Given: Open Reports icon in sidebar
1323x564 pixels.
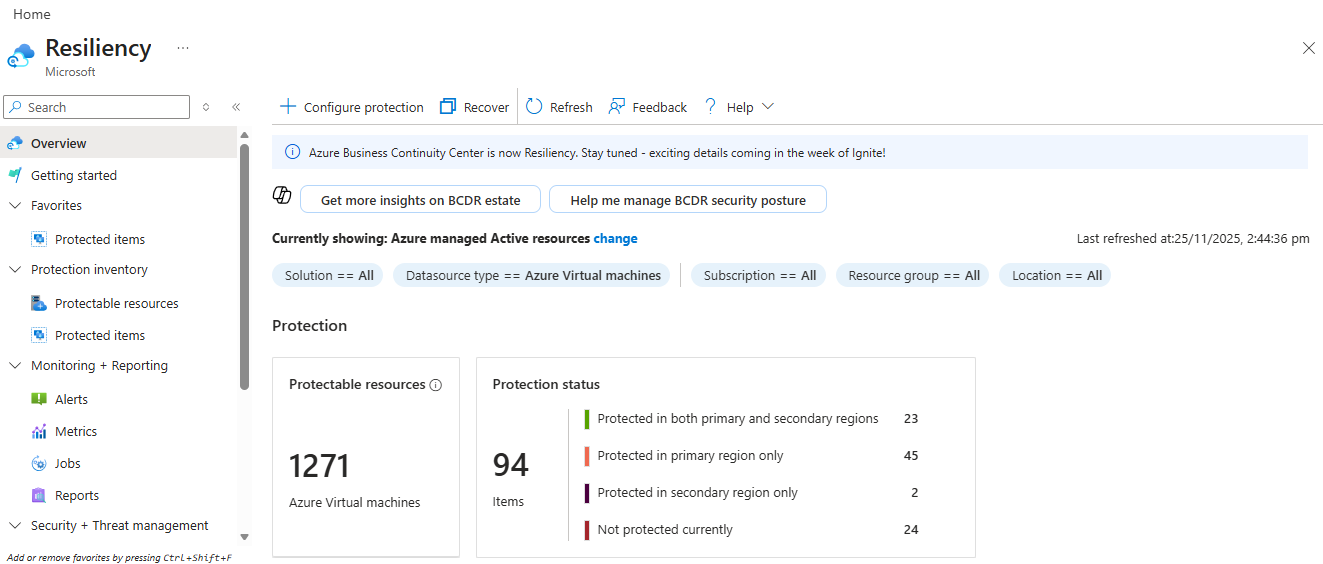Looking at the screenshot, I should (39, 496).
